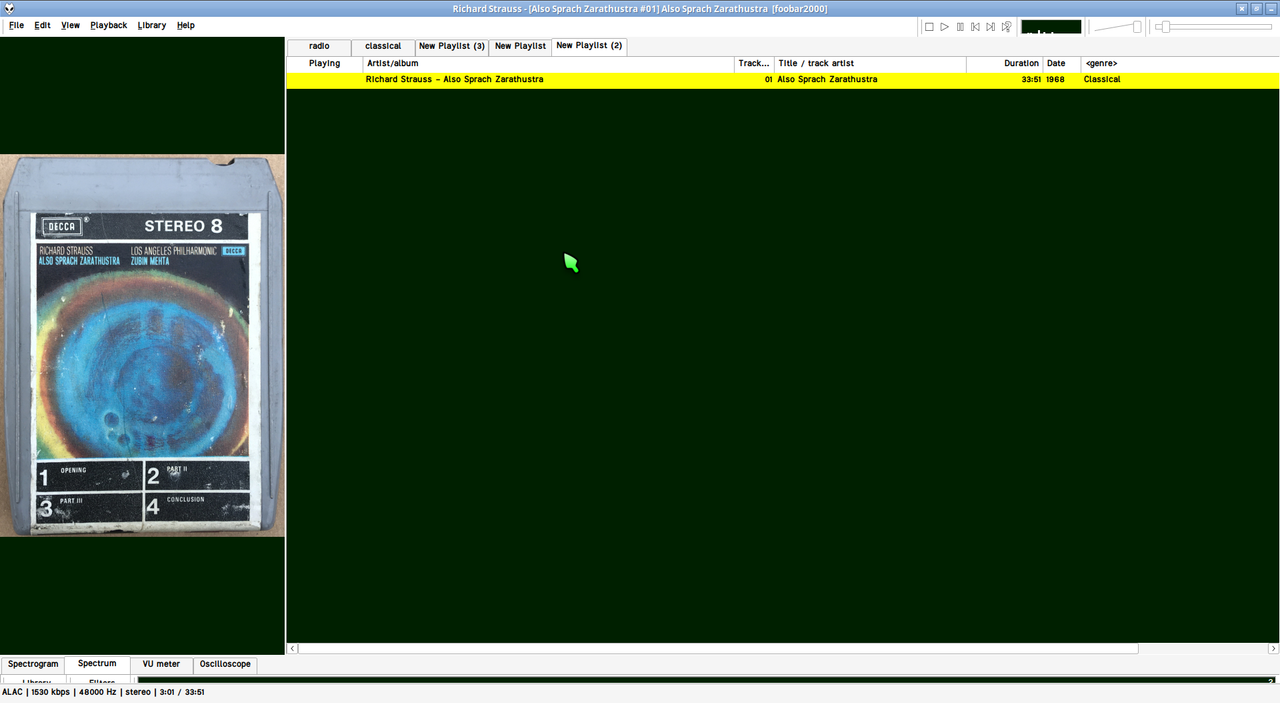Click the playlist scroll left arrow
The image size is (1280, 703).
click(292, 649)
